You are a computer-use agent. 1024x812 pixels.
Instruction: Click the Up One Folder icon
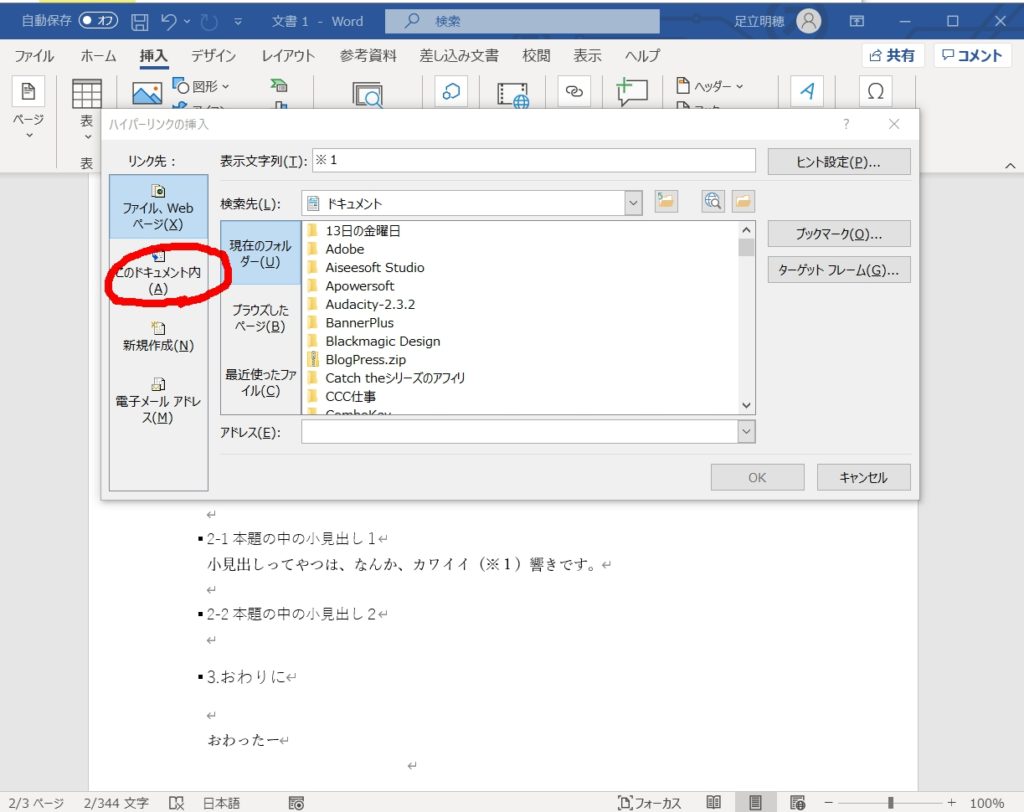click(x=666, y=202)
